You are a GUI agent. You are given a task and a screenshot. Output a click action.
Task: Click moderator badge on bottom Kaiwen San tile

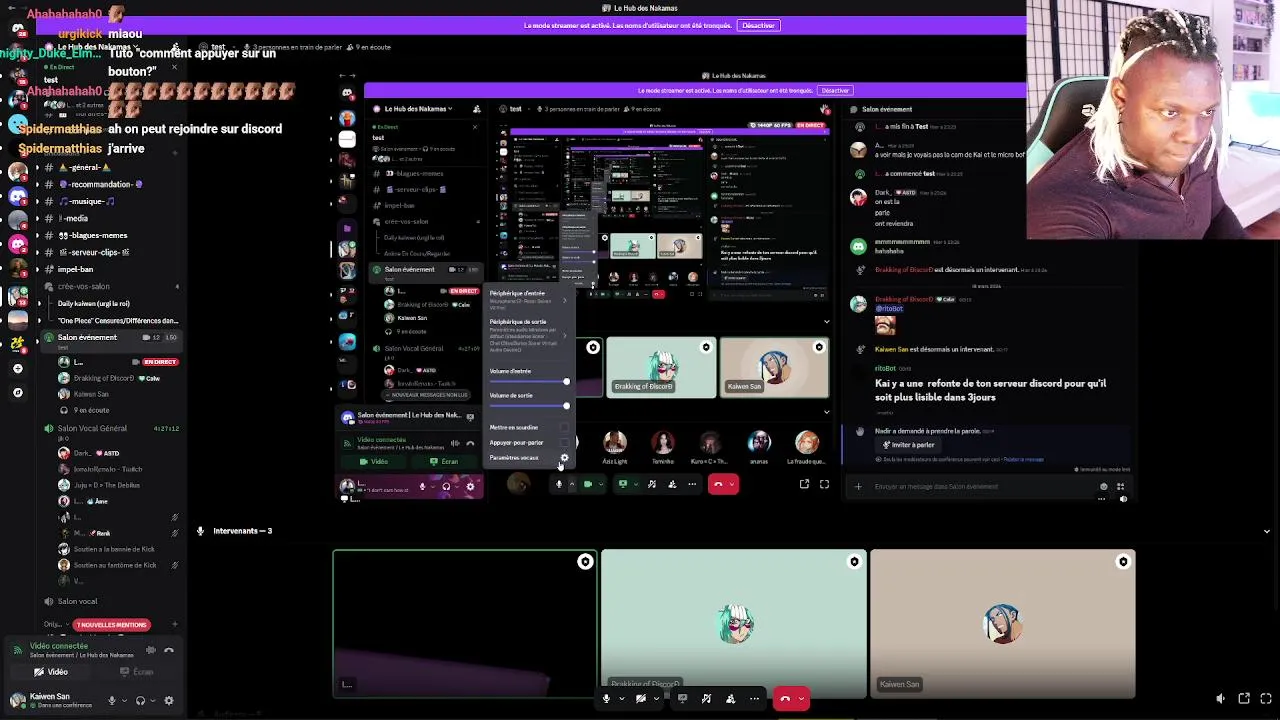(x=1123, y=562)
